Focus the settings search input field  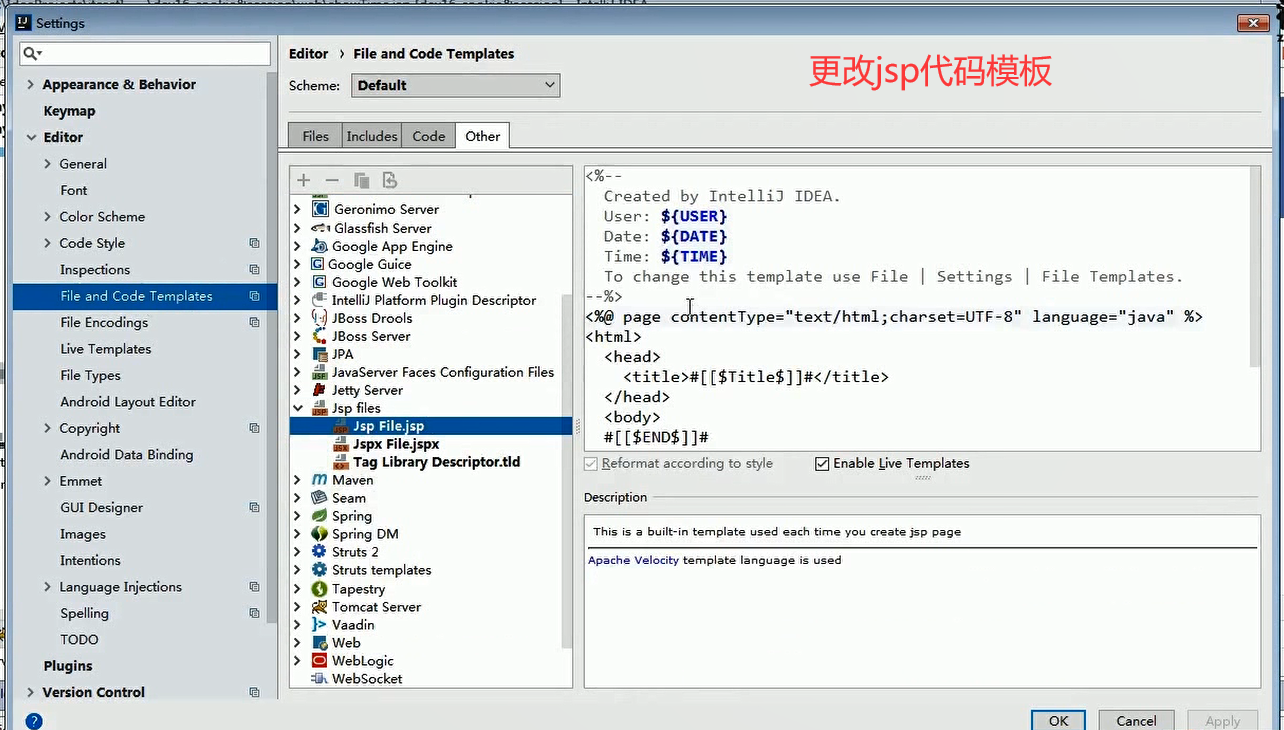(x=145, y=53)
